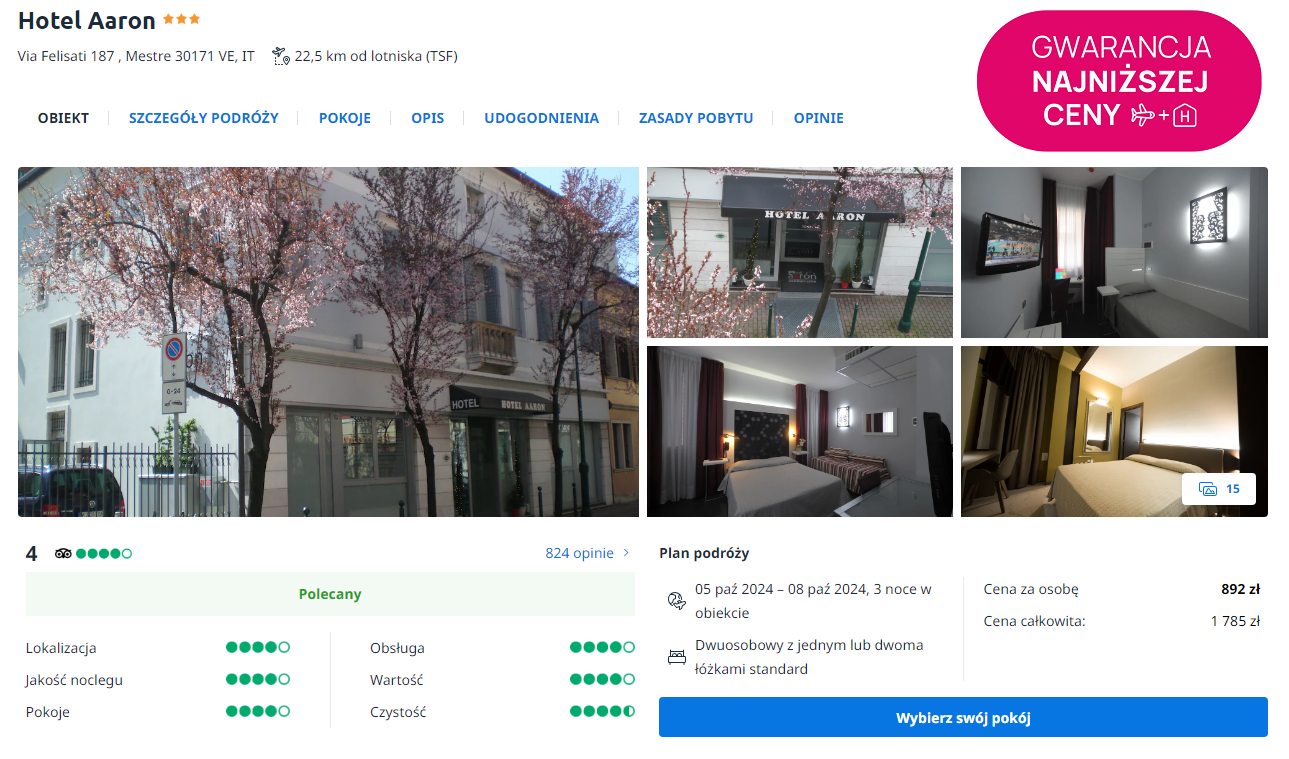Expand the 824 opinie chevron arrow
The image size is (1289, 759).
[627, 553]
